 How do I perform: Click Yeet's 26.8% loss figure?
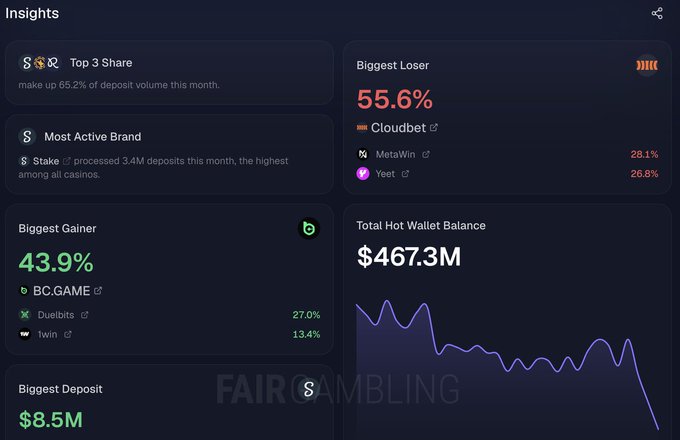click(644, 174)
